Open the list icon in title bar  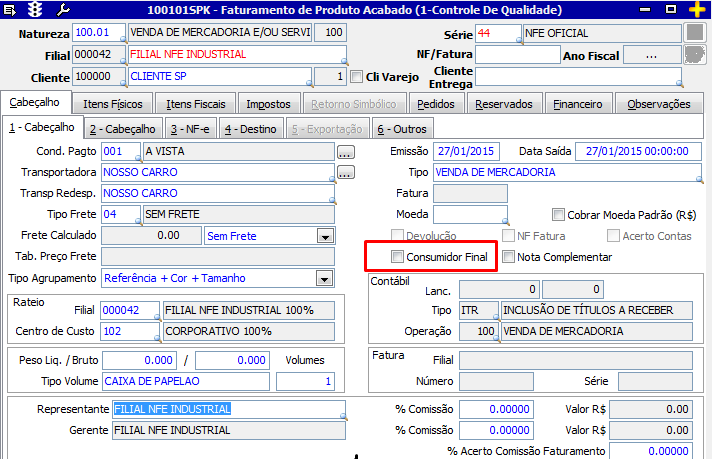(x=10, y=10)
